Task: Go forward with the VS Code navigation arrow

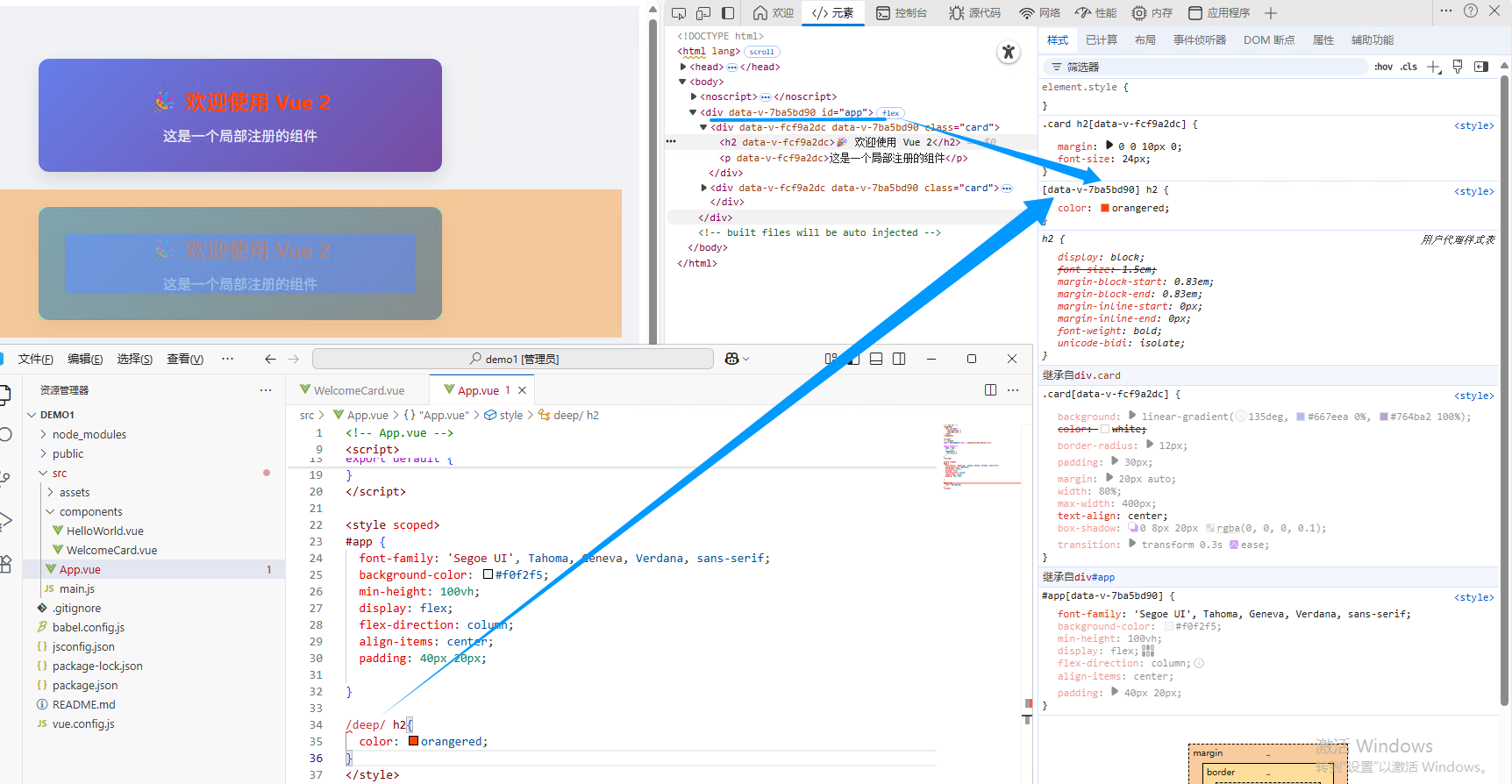Action: click(293, 359)
